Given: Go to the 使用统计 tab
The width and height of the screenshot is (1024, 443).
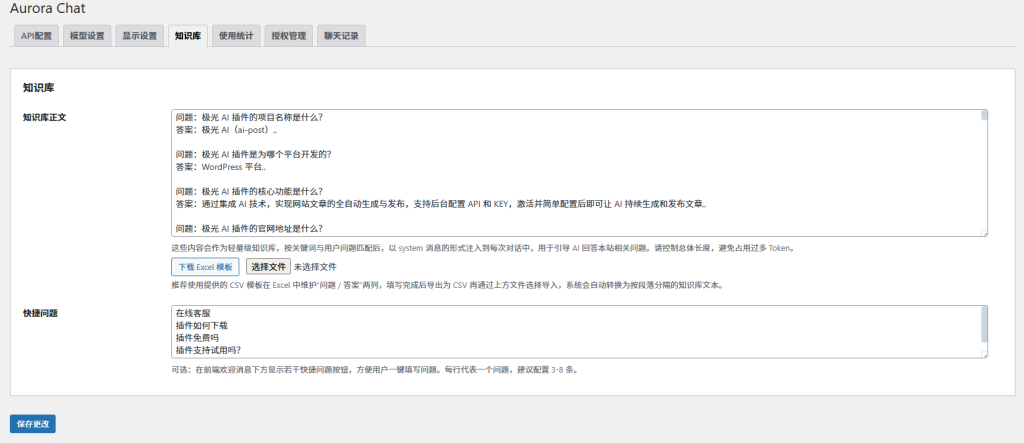Looking at the screenshot, I should coord(236,36).
